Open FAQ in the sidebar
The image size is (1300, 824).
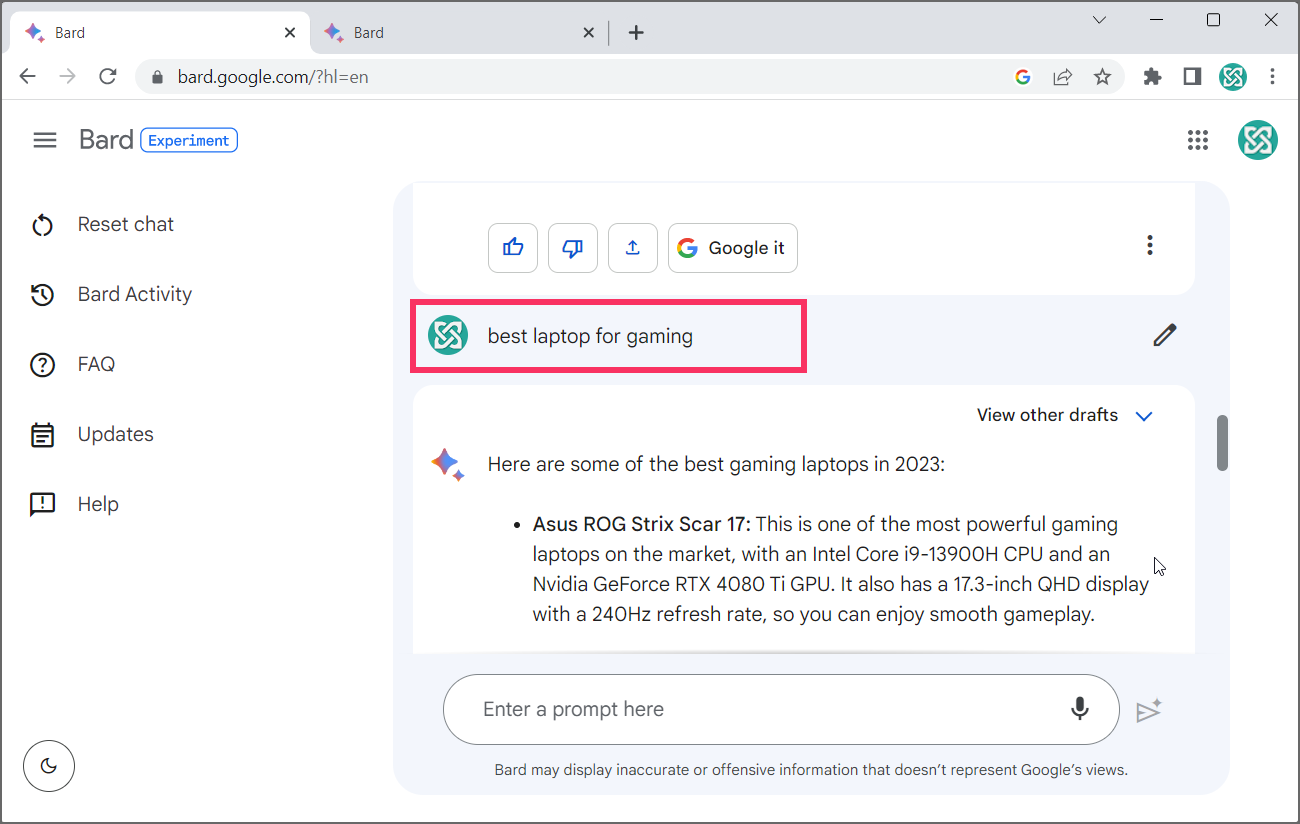click(x=73, y=364)
